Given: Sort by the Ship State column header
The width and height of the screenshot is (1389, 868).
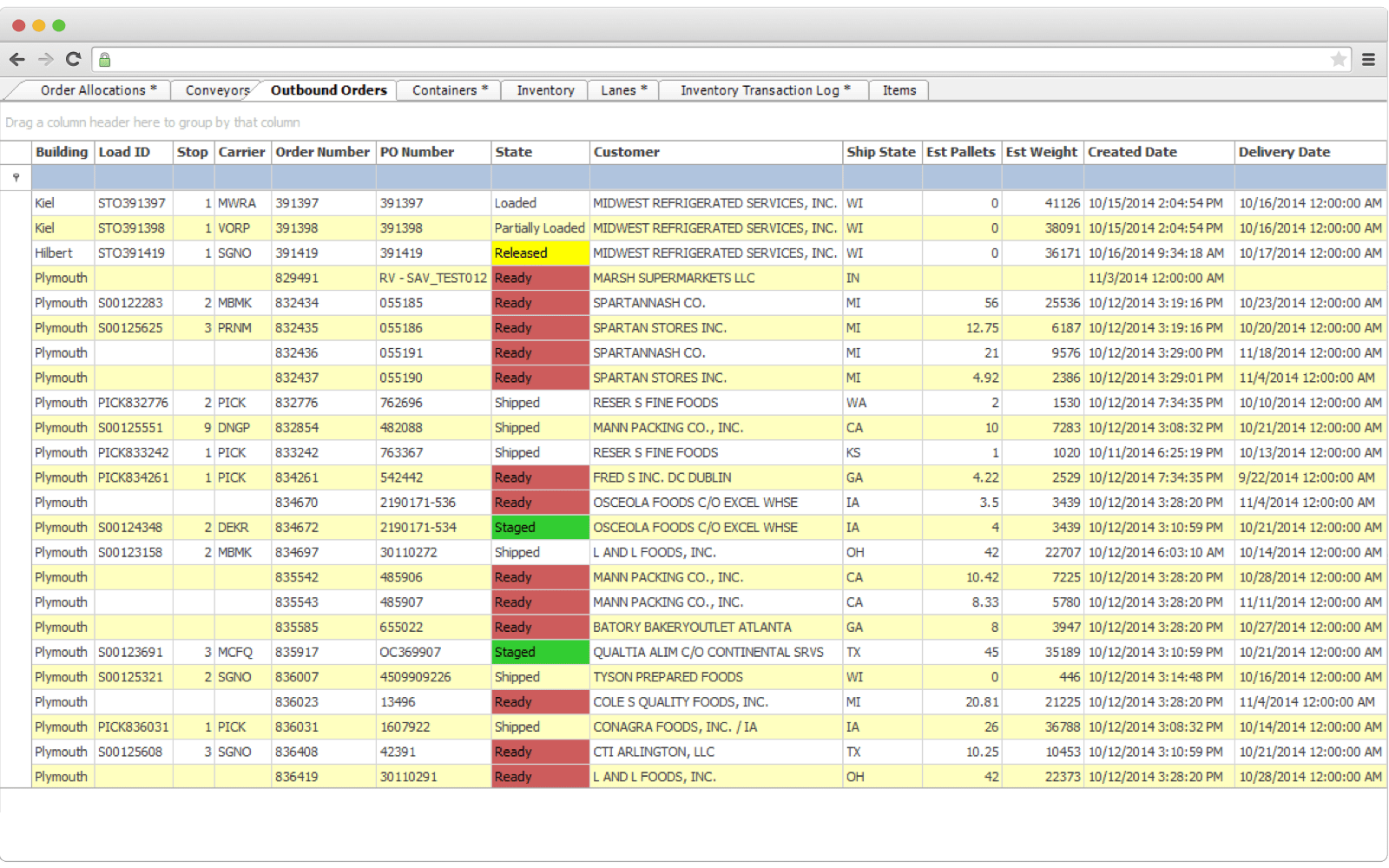Looking at the screenshot, I should [x=882, y=152].
